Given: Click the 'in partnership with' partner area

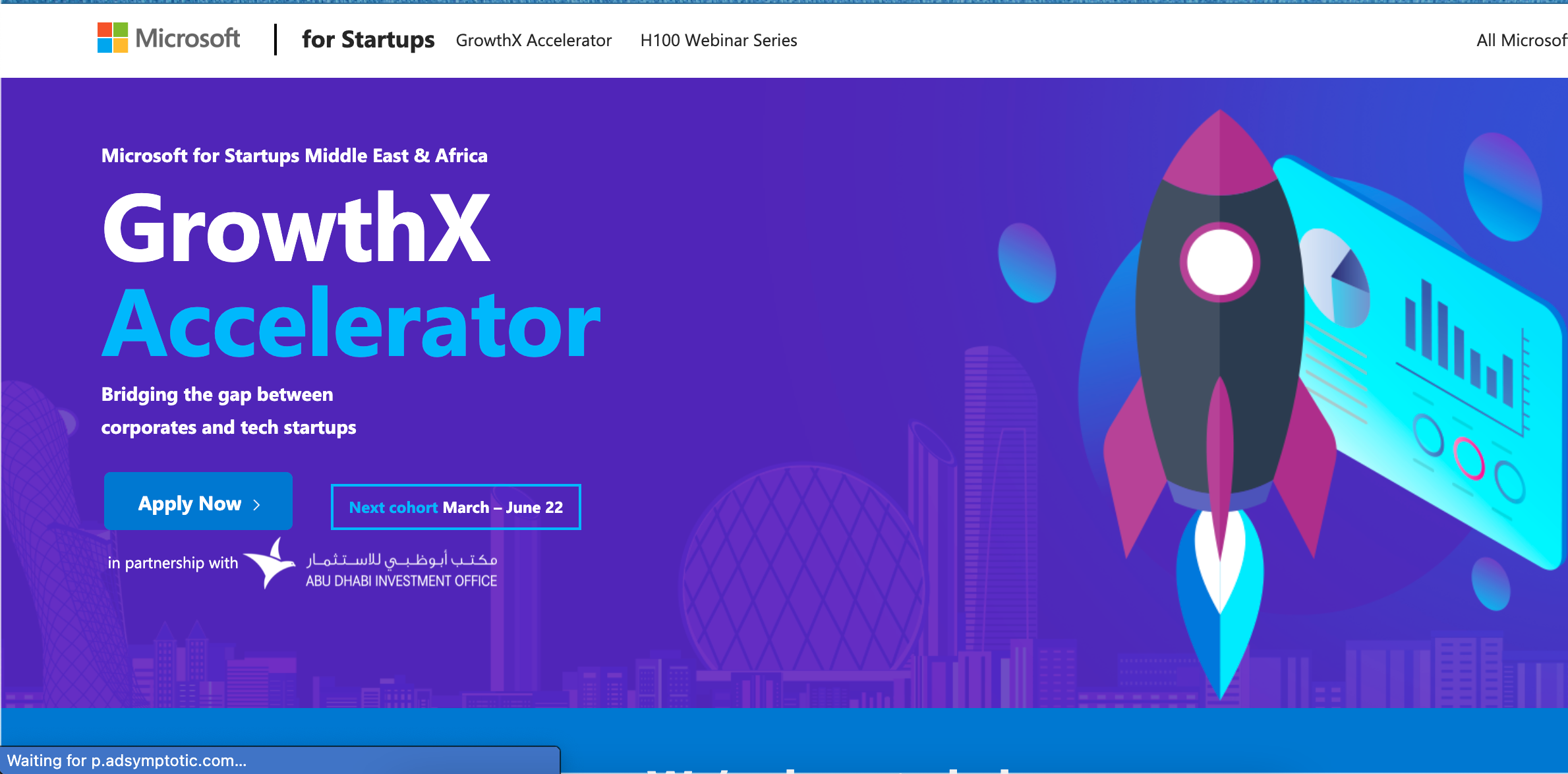Looking at the screenshot, I should pos(172,564).
